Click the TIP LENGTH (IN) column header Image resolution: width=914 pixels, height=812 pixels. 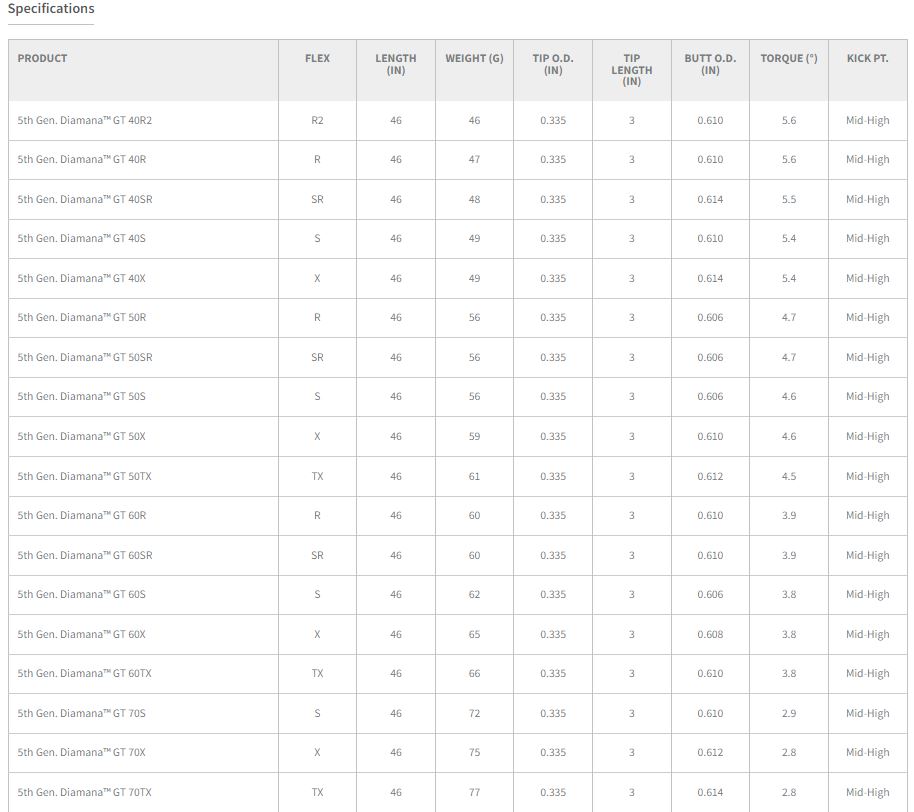click(631, 70)
